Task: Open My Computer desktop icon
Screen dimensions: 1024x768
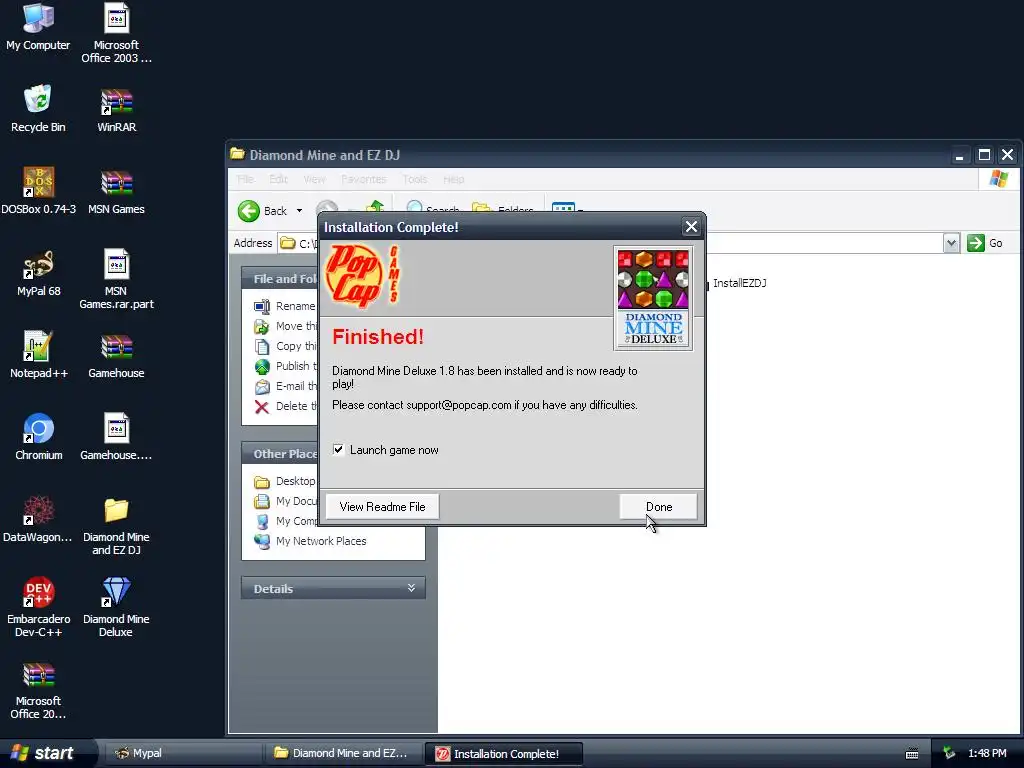Action: 38,26
